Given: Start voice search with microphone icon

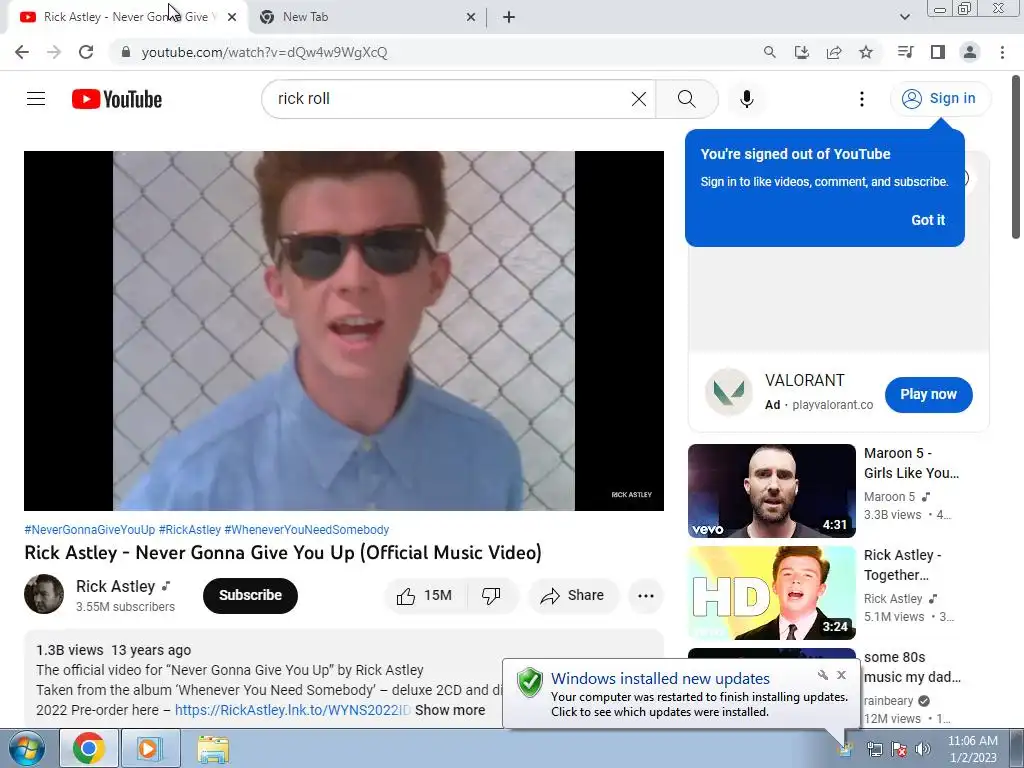Looking at the screenshot, I should tap(746, 99).
